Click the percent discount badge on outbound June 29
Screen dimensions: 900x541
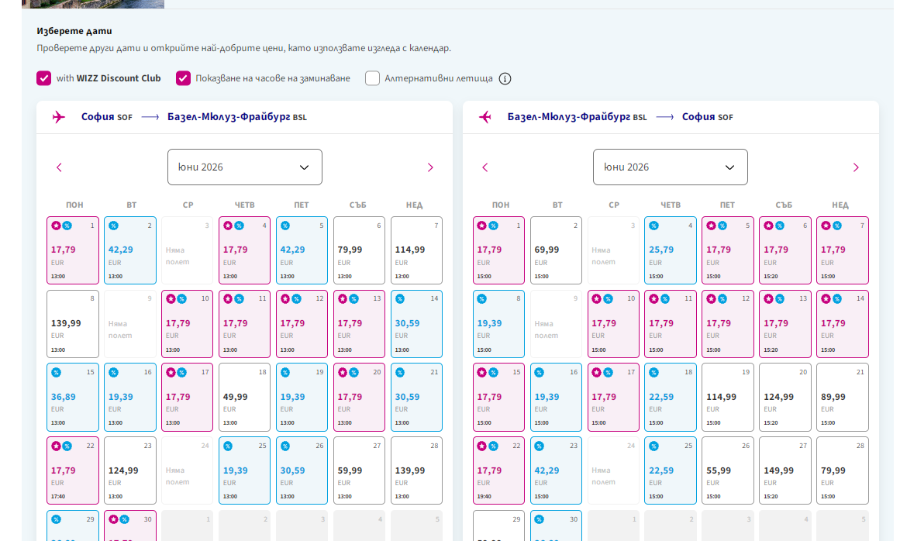[x=56, y=519]
